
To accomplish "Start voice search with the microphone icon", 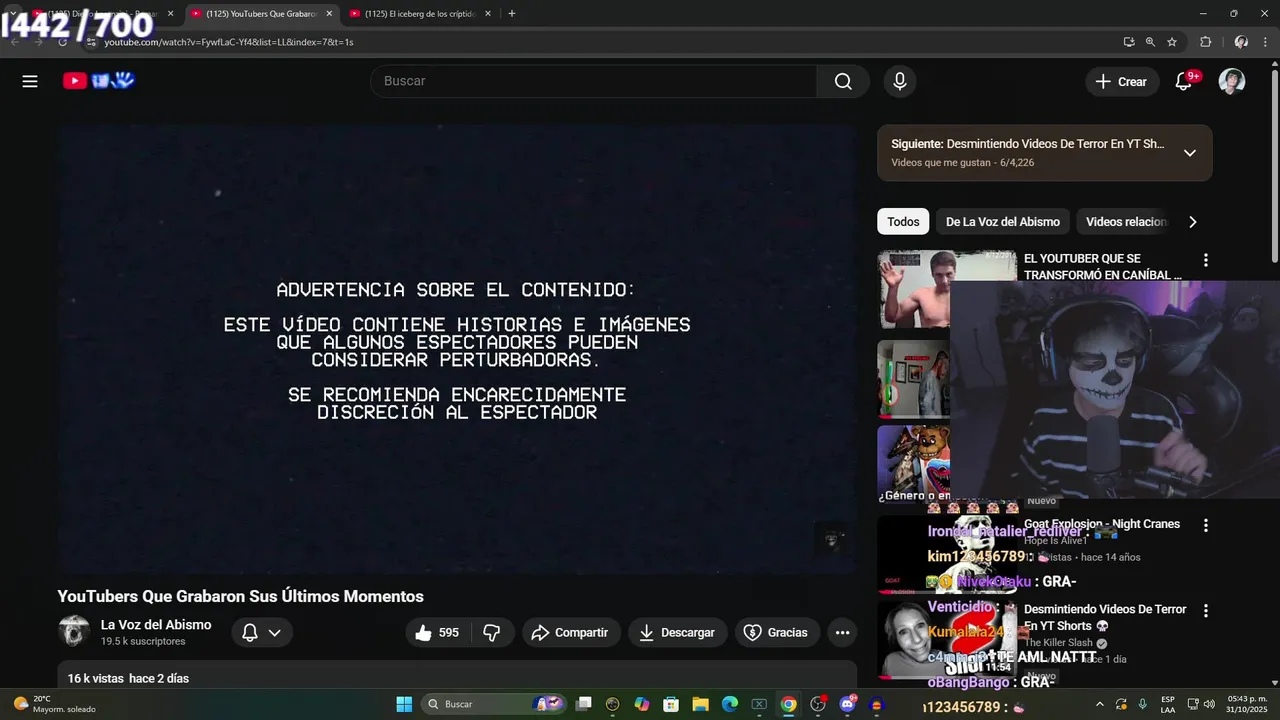I will click(x=900, y=81).
